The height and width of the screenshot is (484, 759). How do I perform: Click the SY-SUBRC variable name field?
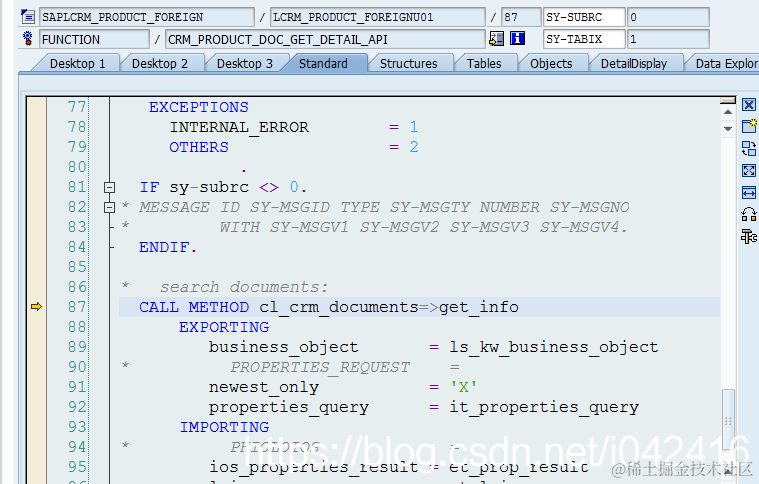click(584, 17)
